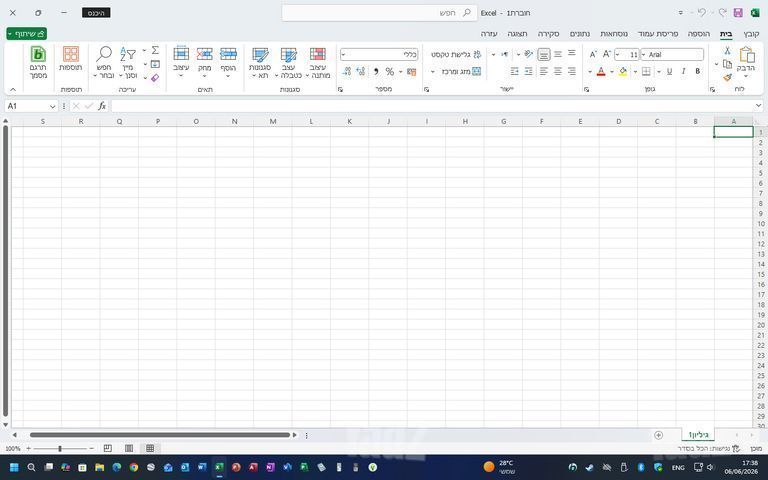The image size is (768, 480).
Task: Toggle bold formatting
Action: [697, 72]
